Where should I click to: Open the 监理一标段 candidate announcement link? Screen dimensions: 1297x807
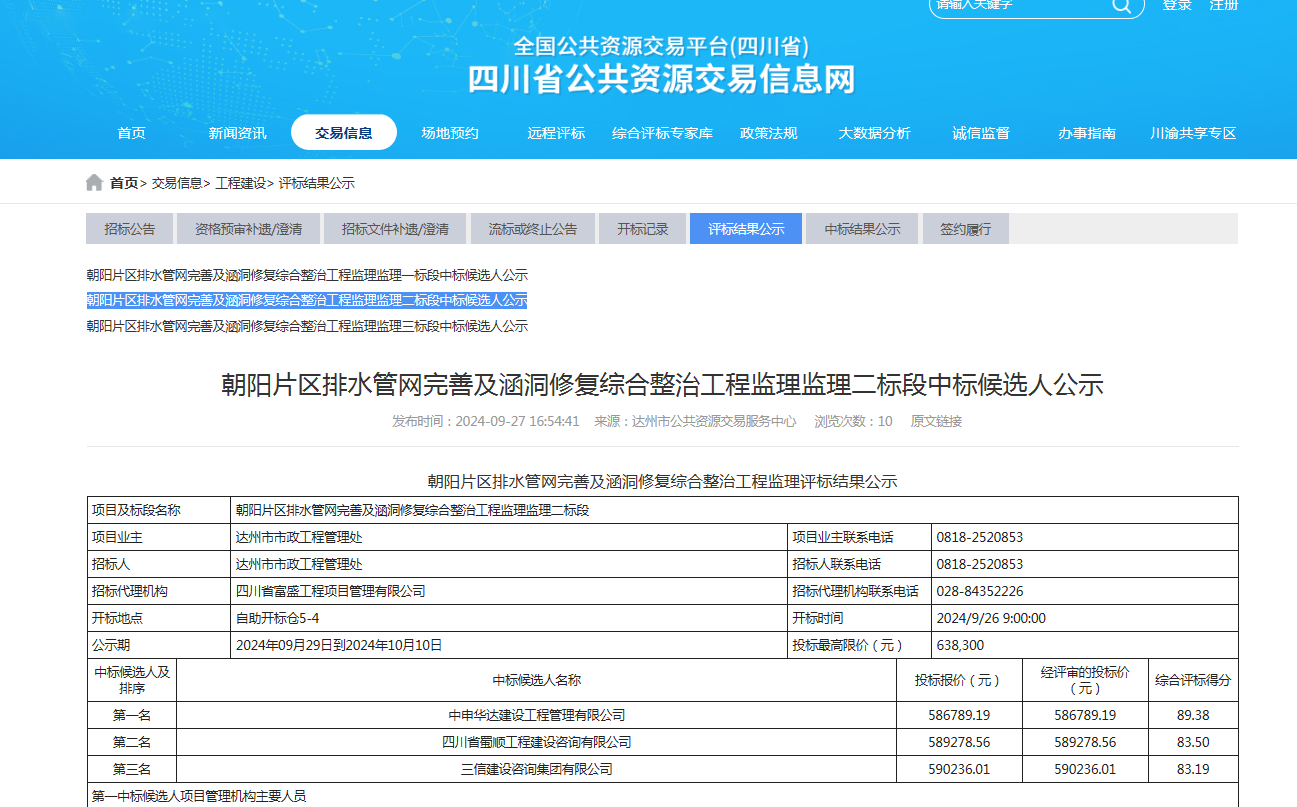coord(307,275)
